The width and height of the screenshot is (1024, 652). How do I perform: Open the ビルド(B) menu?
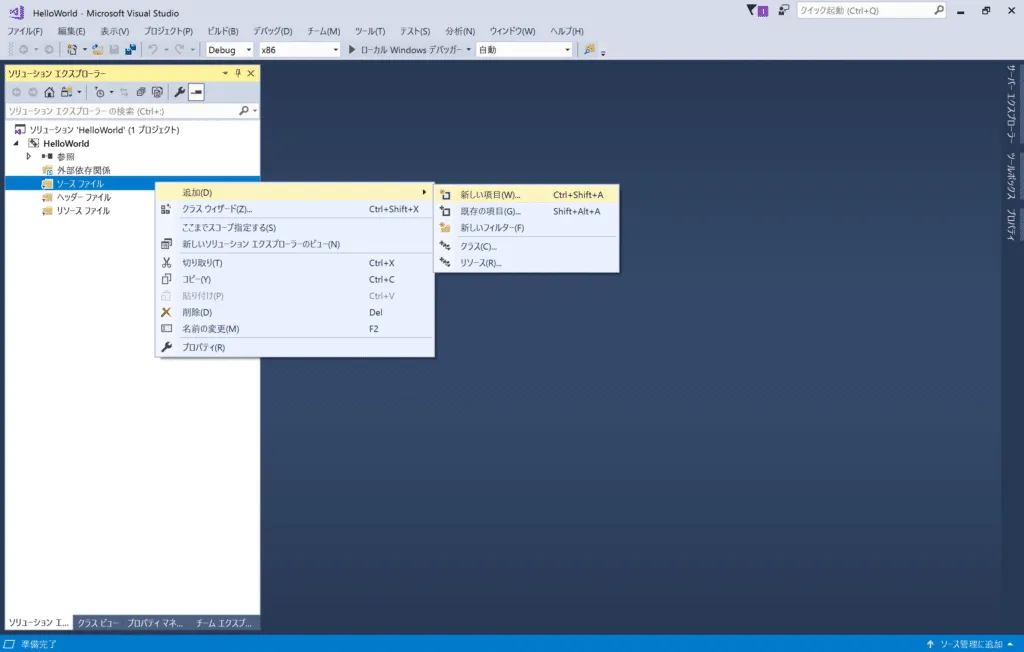tap(223, 31)
